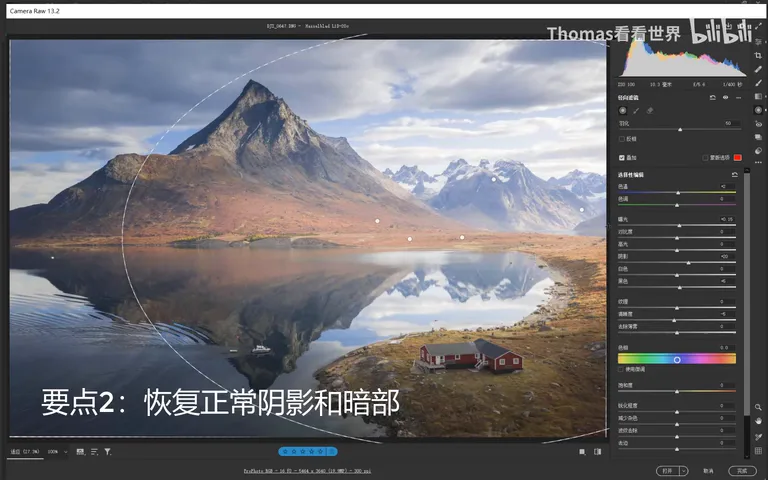Image resolution: width=768 pixels, height=480 pixels.
Task: Open the Snapshots panel icon
Action: click(x=758, y=138)
